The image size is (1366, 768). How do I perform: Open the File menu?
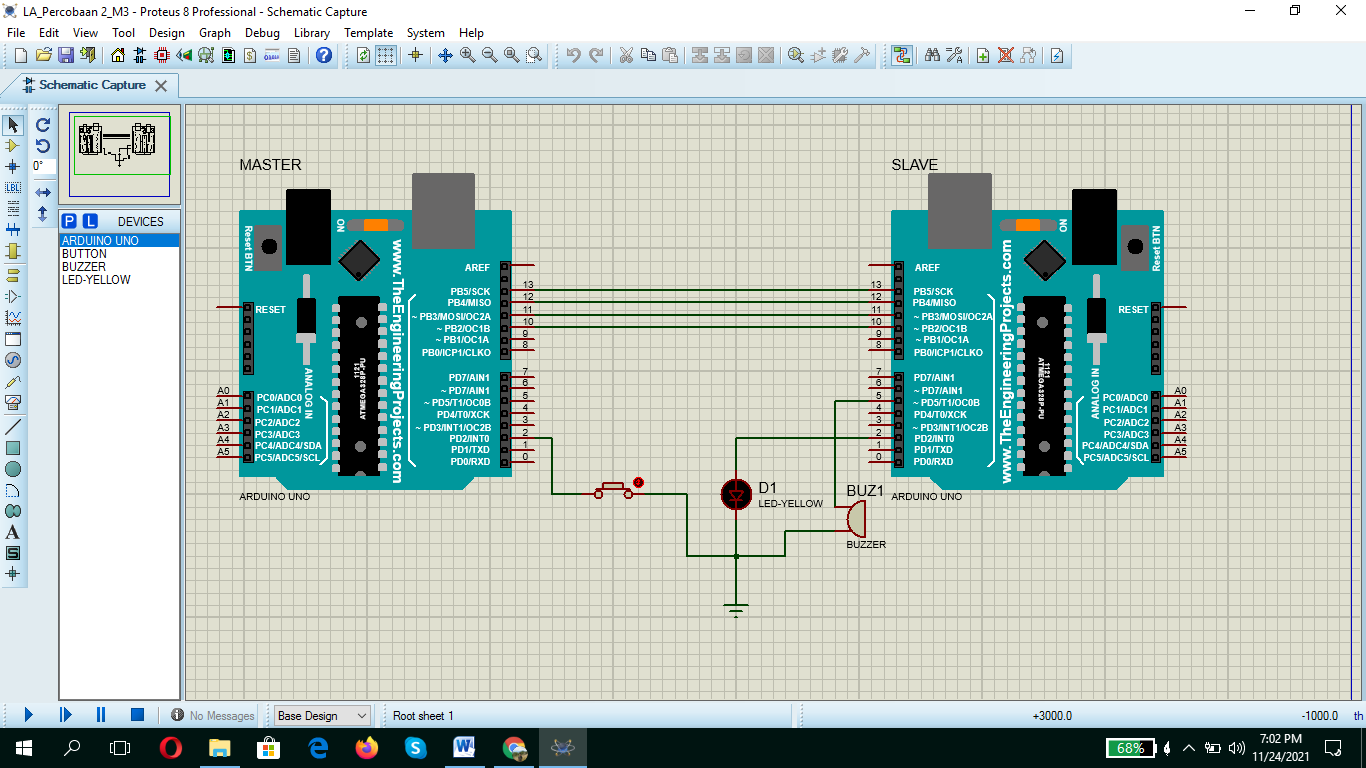[x=16, y=33]
